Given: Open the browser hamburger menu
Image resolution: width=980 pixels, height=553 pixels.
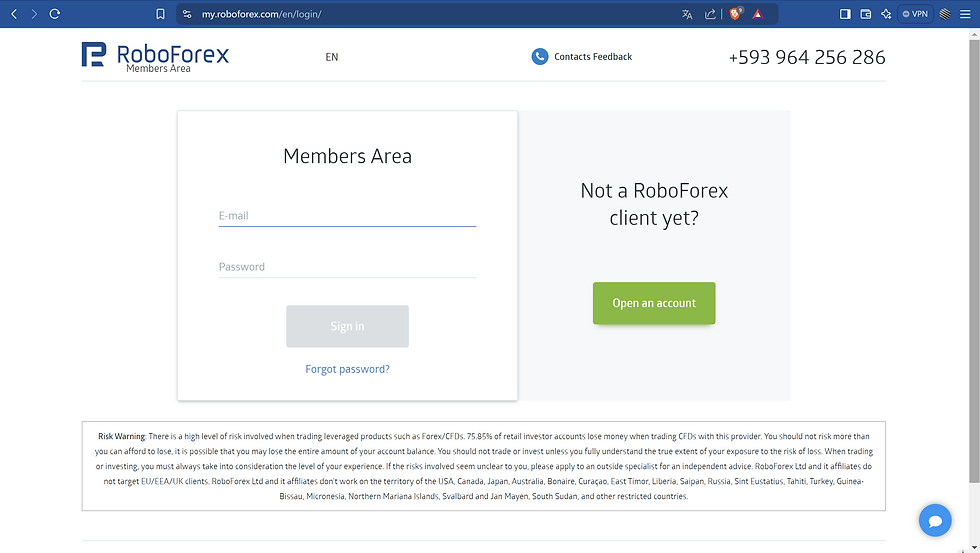Looking at the screenshot, I should (965, 14).
